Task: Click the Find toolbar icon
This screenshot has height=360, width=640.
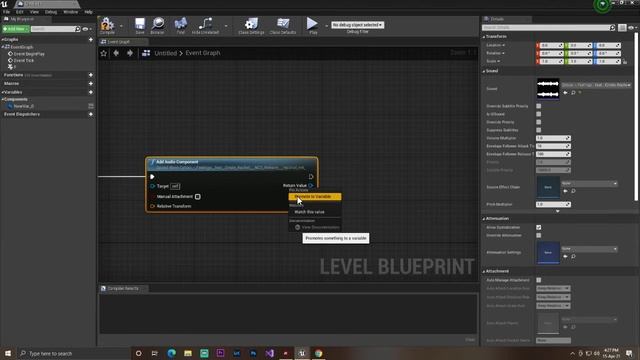Action: point(180,24)
